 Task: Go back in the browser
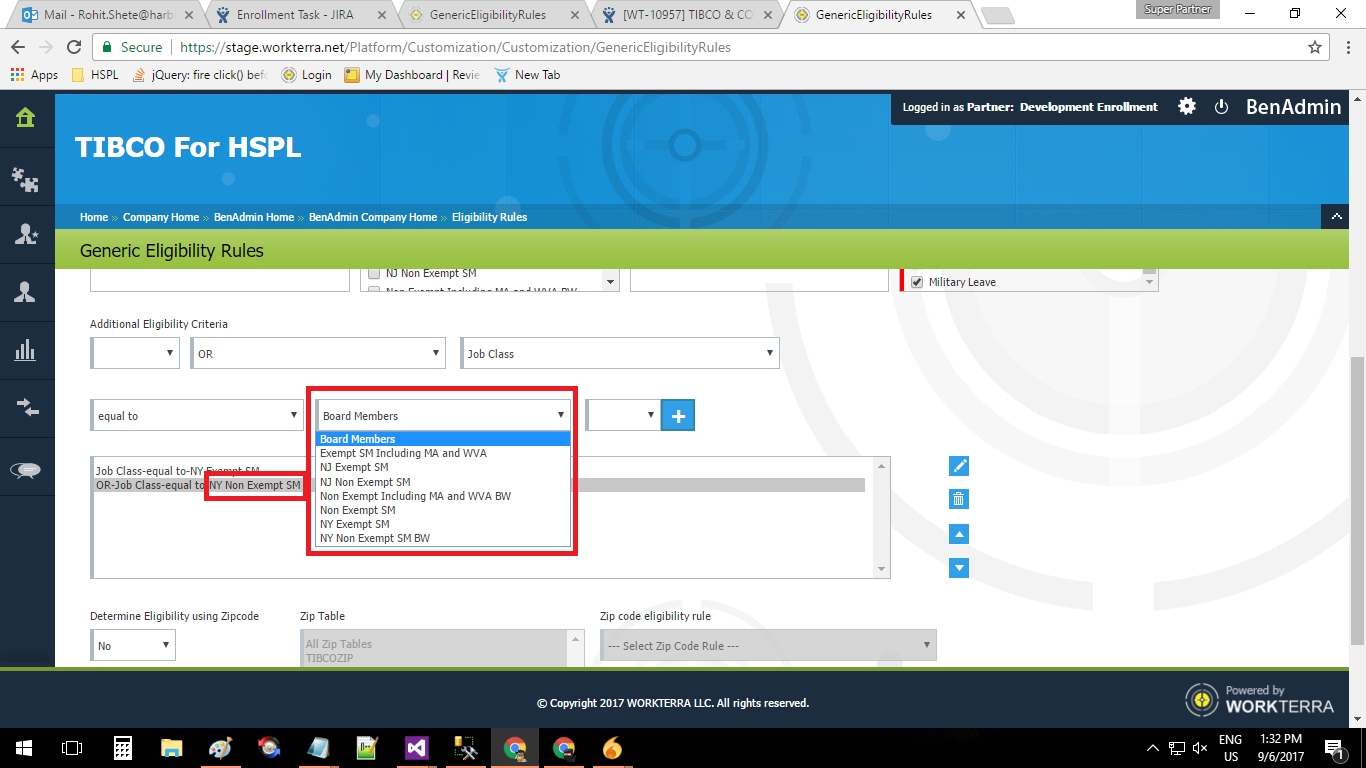tap(18, 47)
